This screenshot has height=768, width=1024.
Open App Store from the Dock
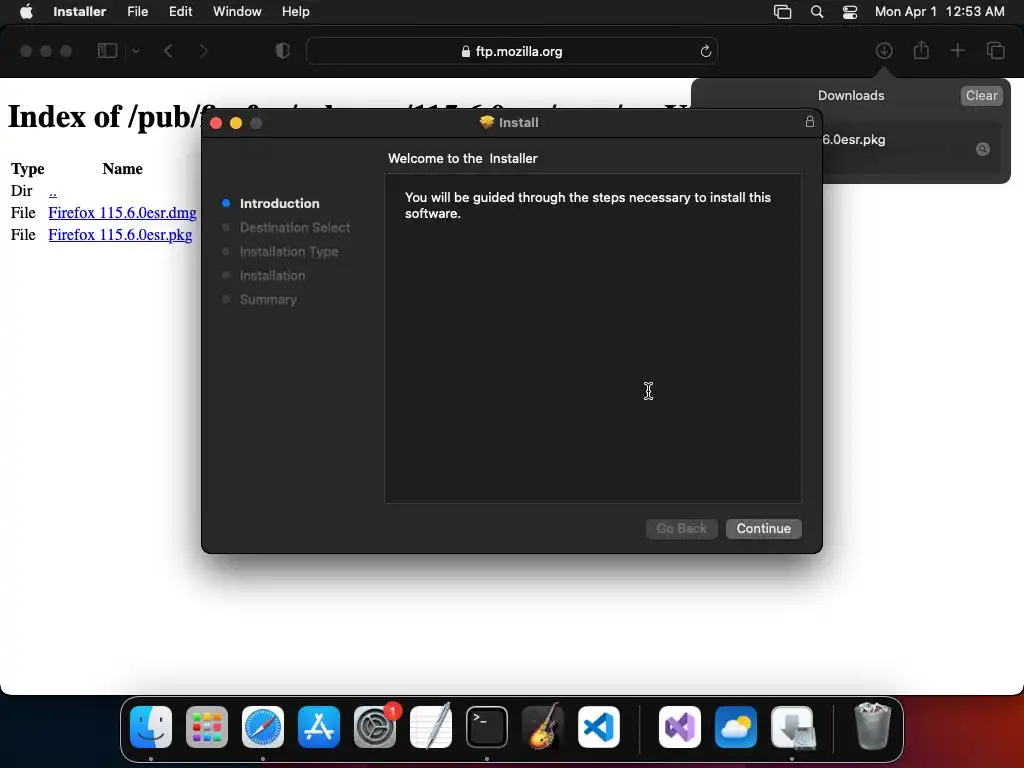(x=319, y=727)
